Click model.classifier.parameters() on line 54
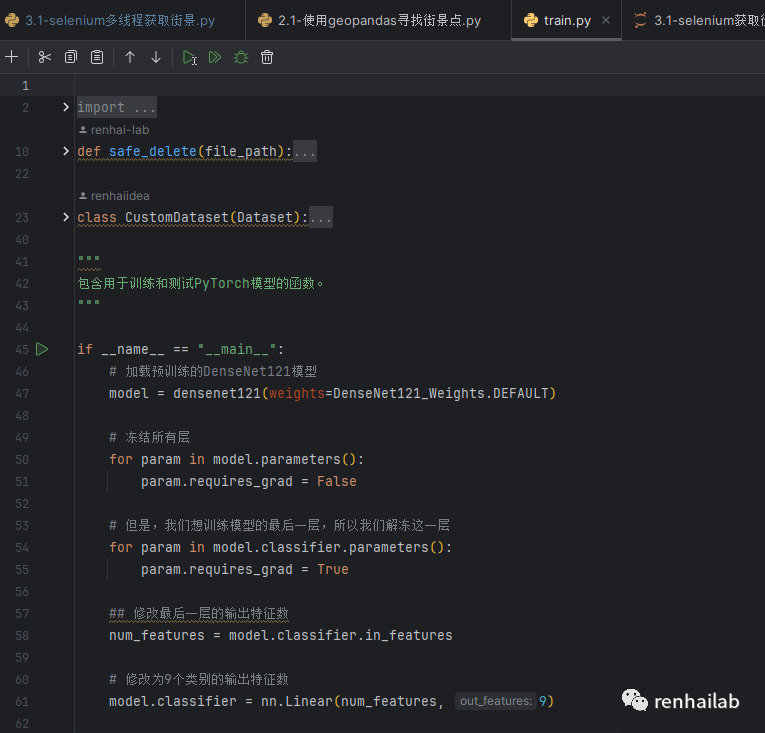Screen dimensions: 765x733 (x=328, y=547)
